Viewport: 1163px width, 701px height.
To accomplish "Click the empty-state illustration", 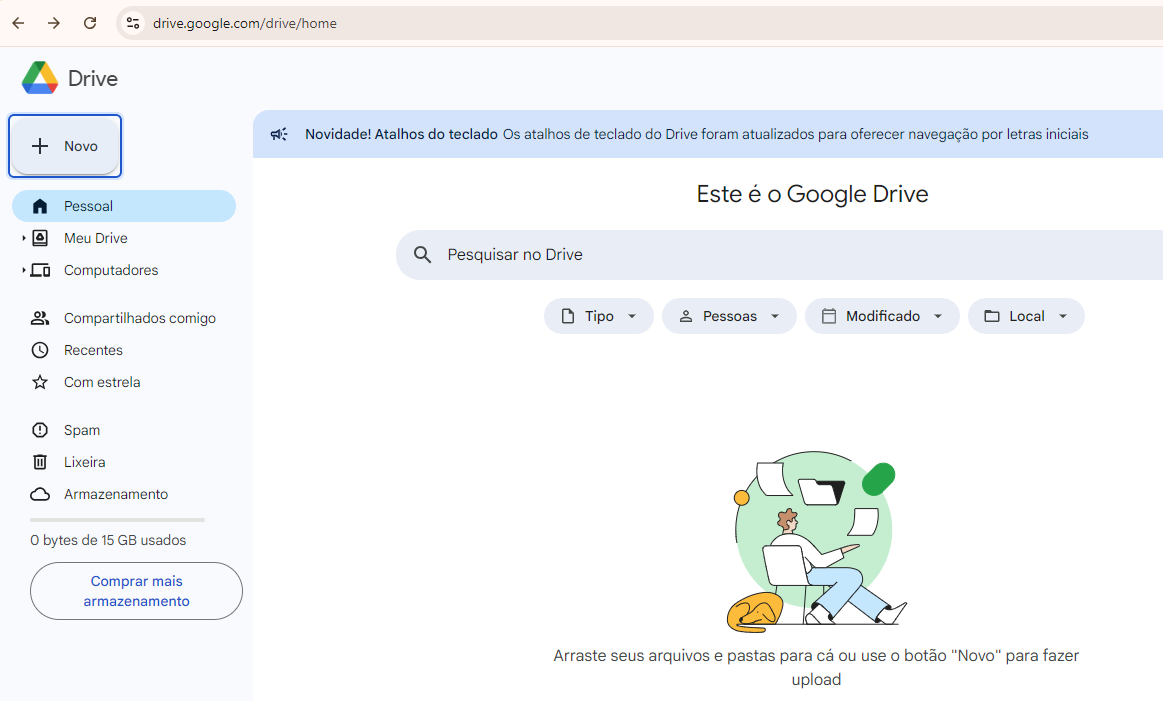I will click(816, 542).
